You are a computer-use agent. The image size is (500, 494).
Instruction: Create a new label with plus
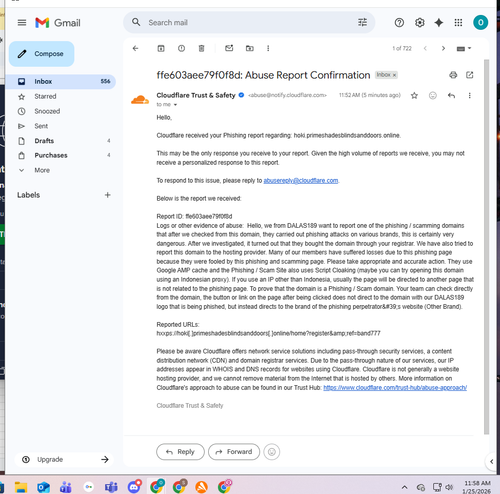point(107,195)
